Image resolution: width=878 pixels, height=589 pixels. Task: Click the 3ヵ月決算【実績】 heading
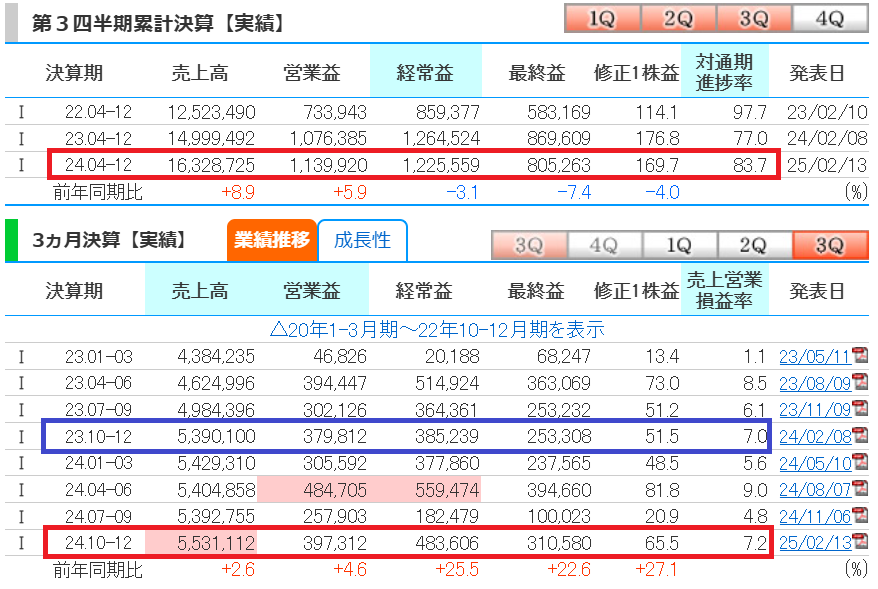[x=110, y=240]
